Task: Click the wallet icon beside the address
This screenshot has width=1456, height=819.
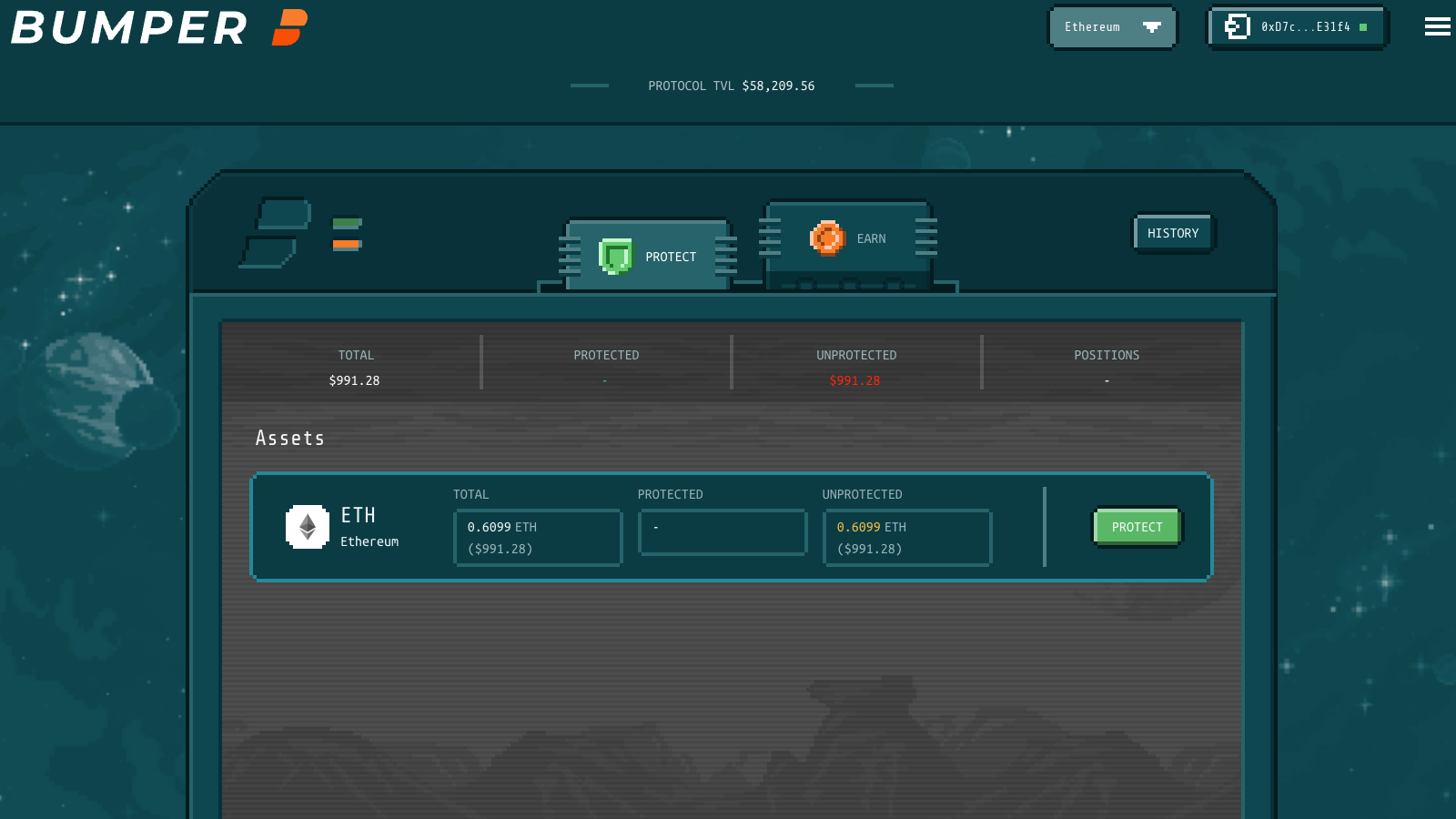Action: (1237, 27)
